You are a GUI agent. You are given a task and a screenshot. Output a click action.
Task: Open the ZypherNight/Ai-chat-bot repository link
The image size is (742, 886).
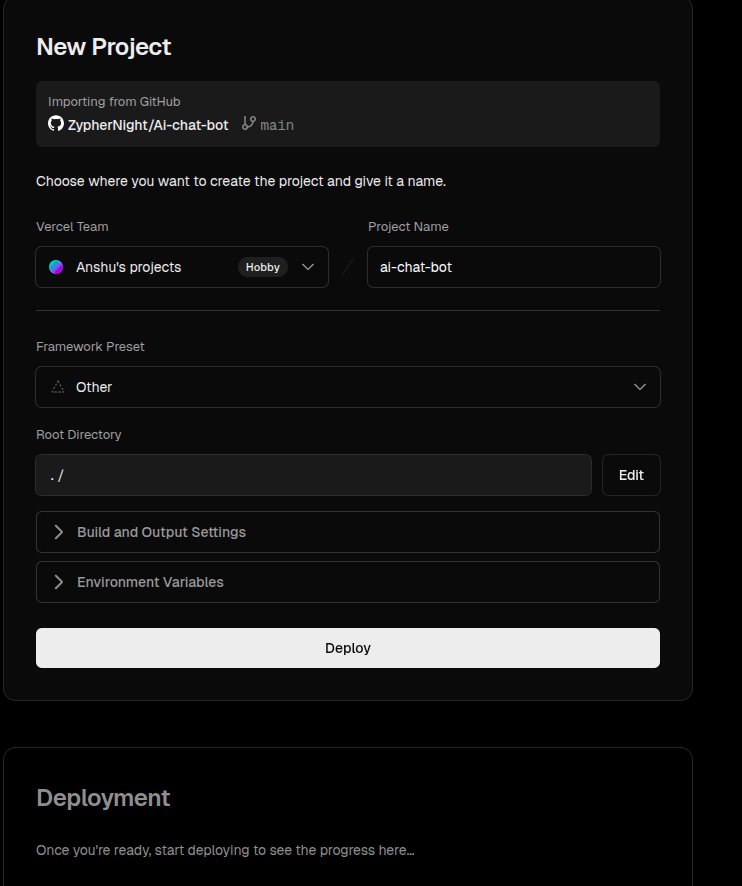pyautogui.click(x=148, y=125)
